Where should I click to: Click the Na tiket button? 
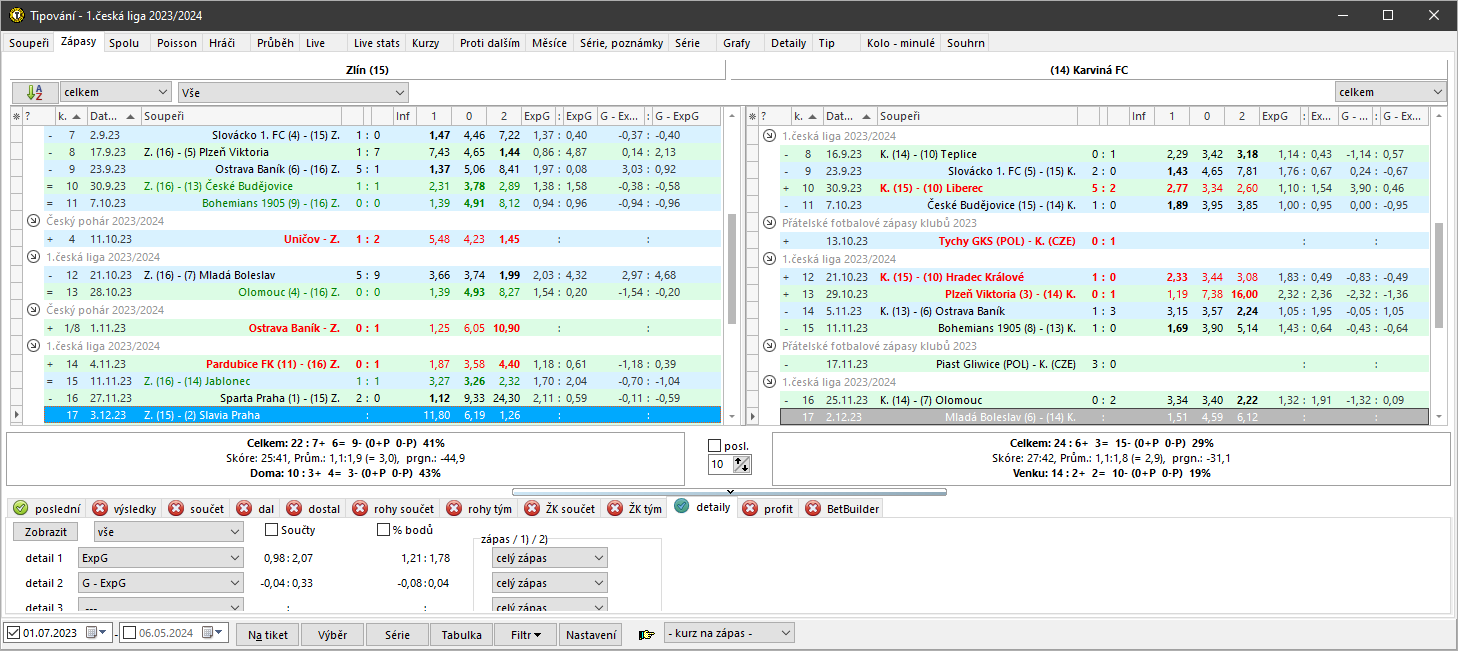pyautogui.click(x=268, y=635)
